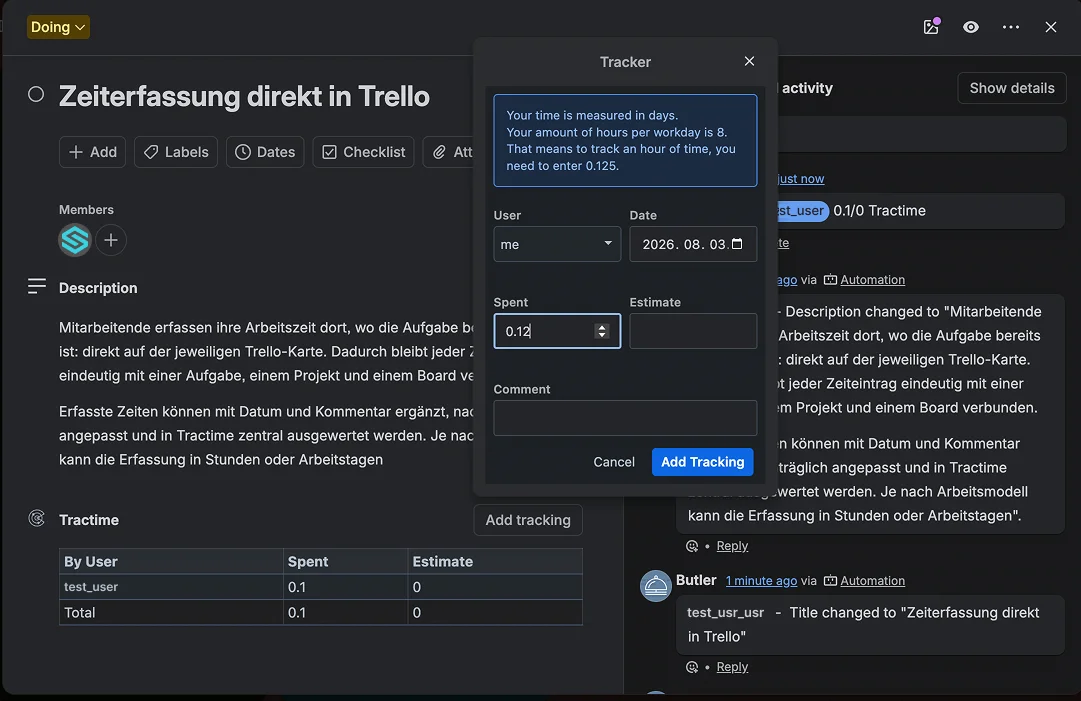This screenshot has width=1081, height=701.
Task: Increase Spent value with the up arrow
Action: coord(602,327)
